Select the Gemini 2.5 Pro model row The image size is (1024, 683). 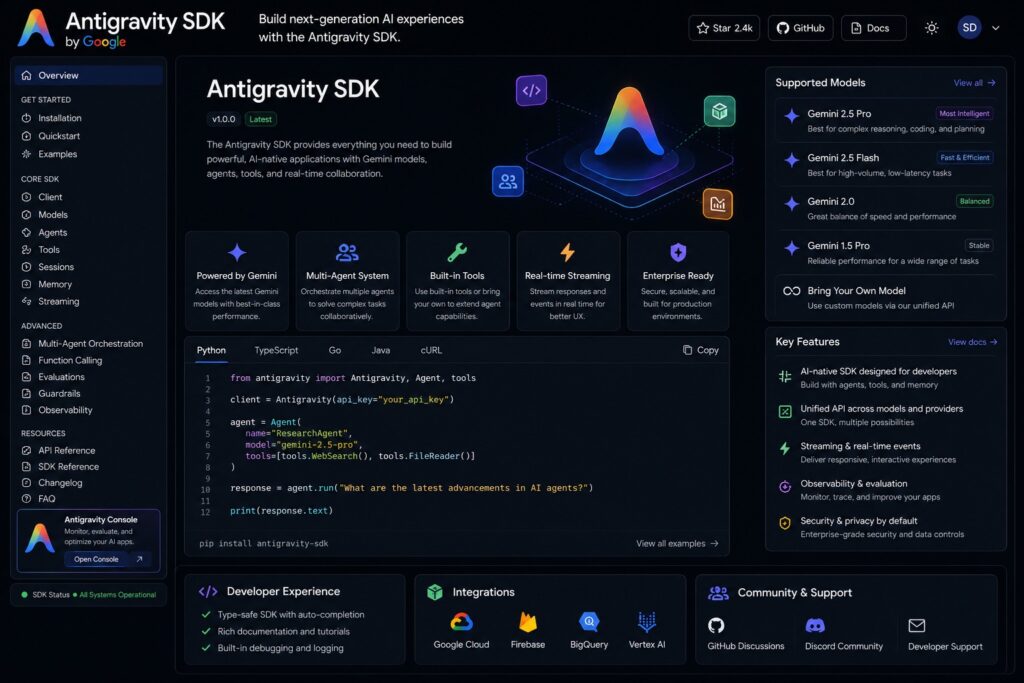tap(886, 120)
